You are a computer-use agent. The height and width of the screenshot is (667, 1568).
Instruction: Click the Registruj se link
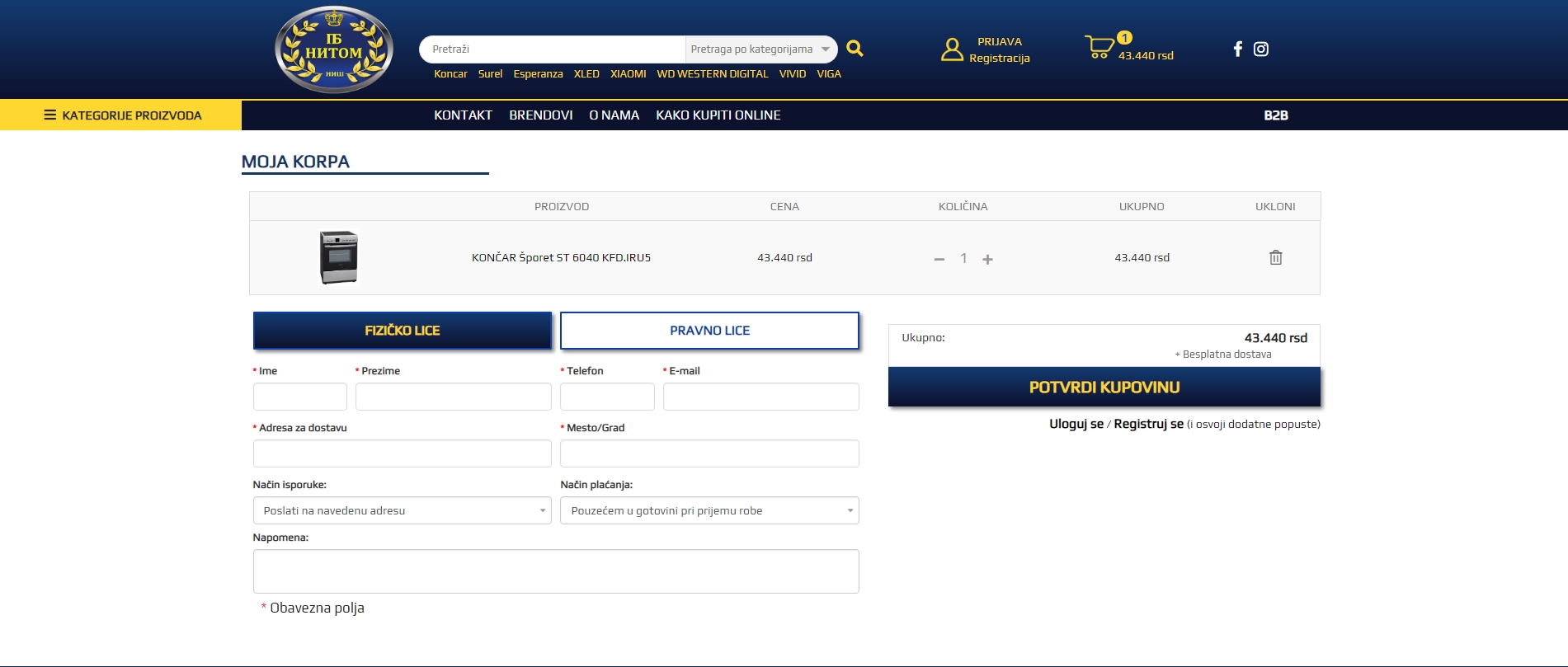pyautogui.click(x=1148, y=424)
